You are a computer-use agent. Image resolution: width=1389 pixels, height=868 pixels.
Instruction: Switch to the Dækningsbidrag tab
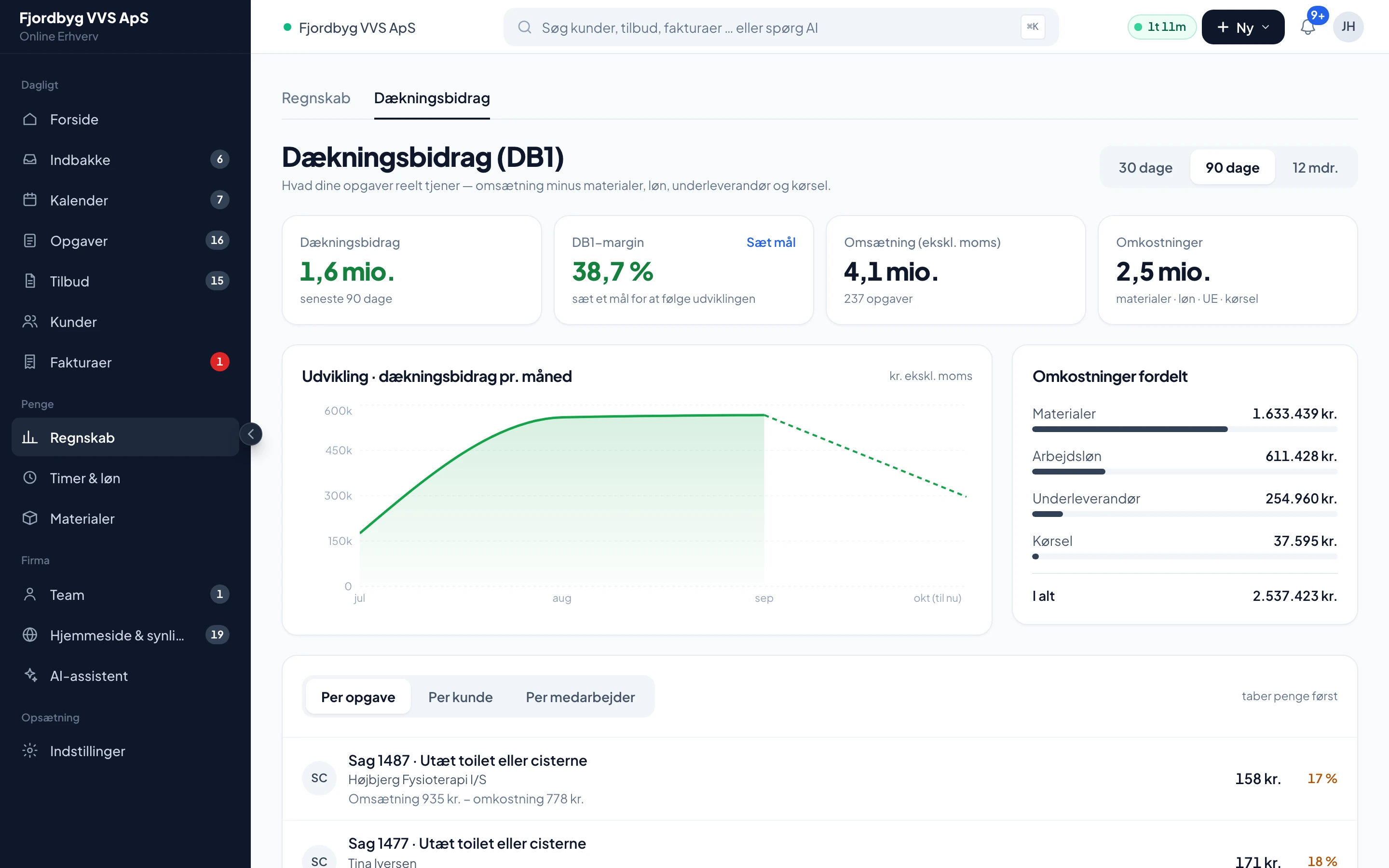click(x=432, y=98)
